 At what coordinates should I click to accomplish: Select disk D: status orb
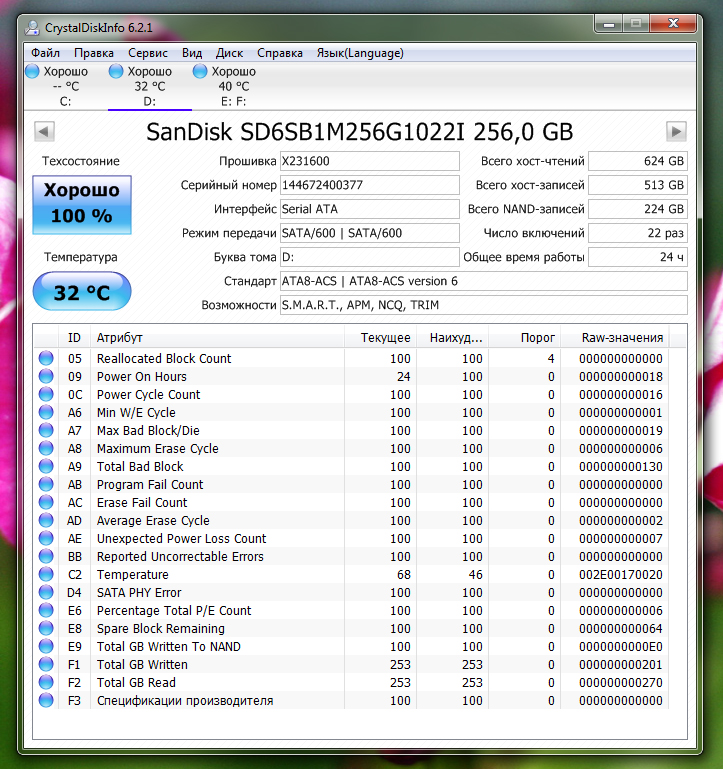point(116,71)
